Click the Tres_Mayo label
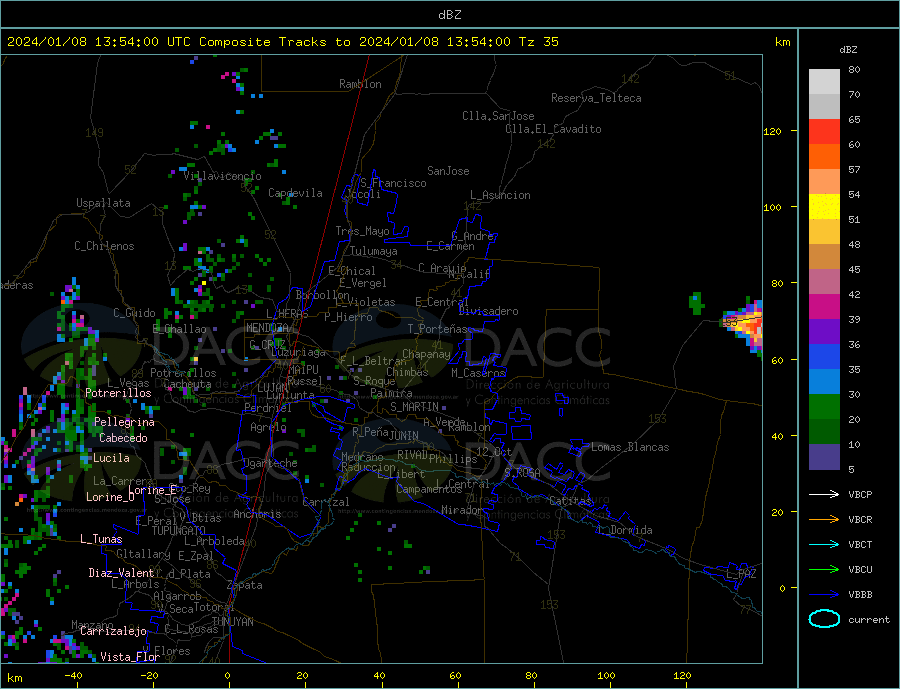The height and width of the screenshot is (689, 900). (363, 231)
